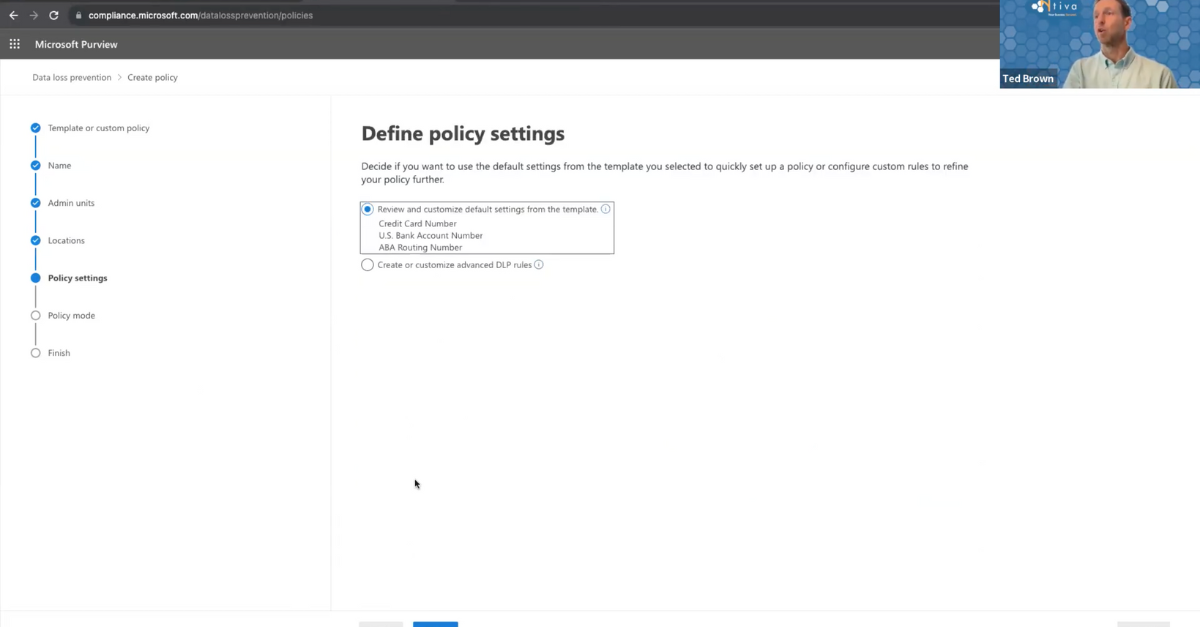
Task: Navigate to Data loss prevention breadcrumb
Action: 72,77
